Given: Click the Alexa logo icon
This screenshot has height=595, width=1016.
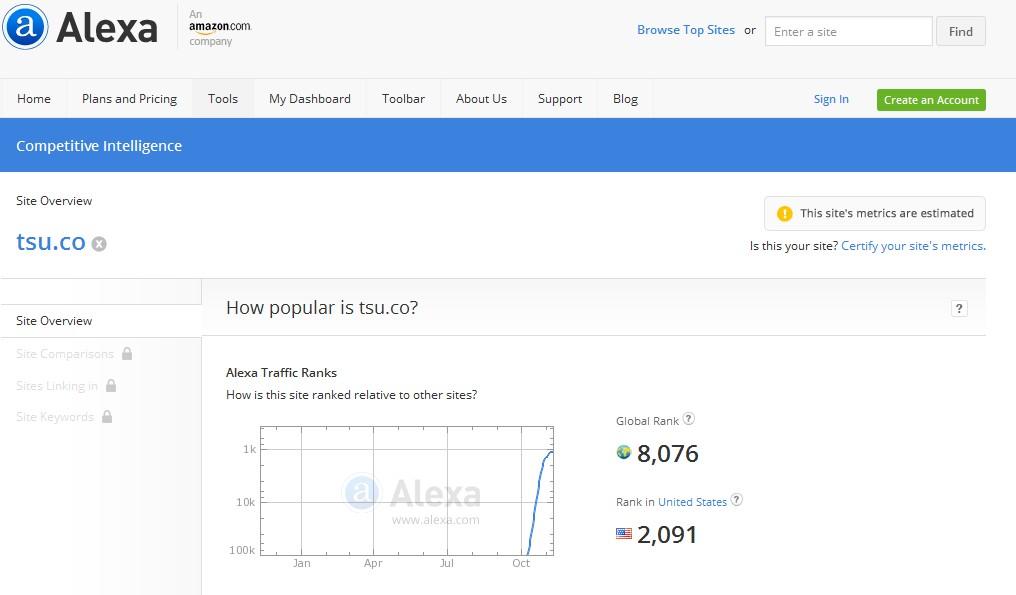Looking at the screenshot, I should pos(25,27).
